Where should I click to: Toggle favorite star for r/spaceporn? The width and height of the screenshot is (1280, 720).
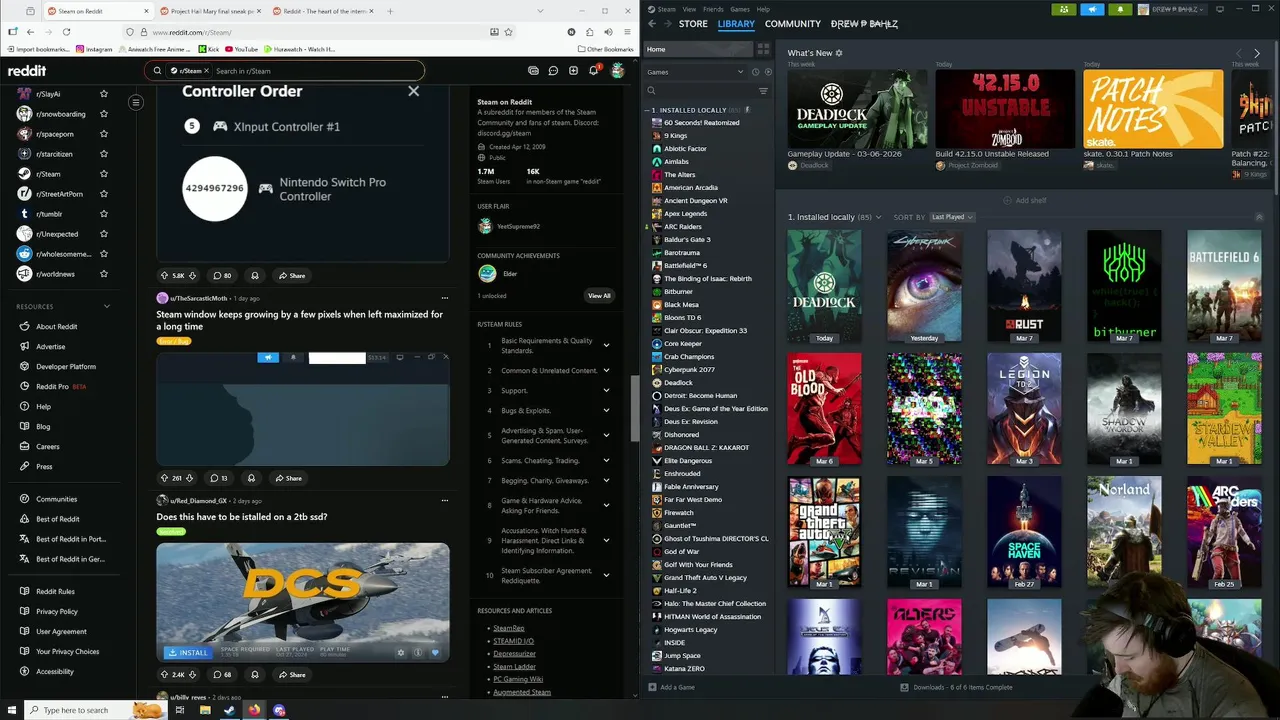click(x=104, y=134)
